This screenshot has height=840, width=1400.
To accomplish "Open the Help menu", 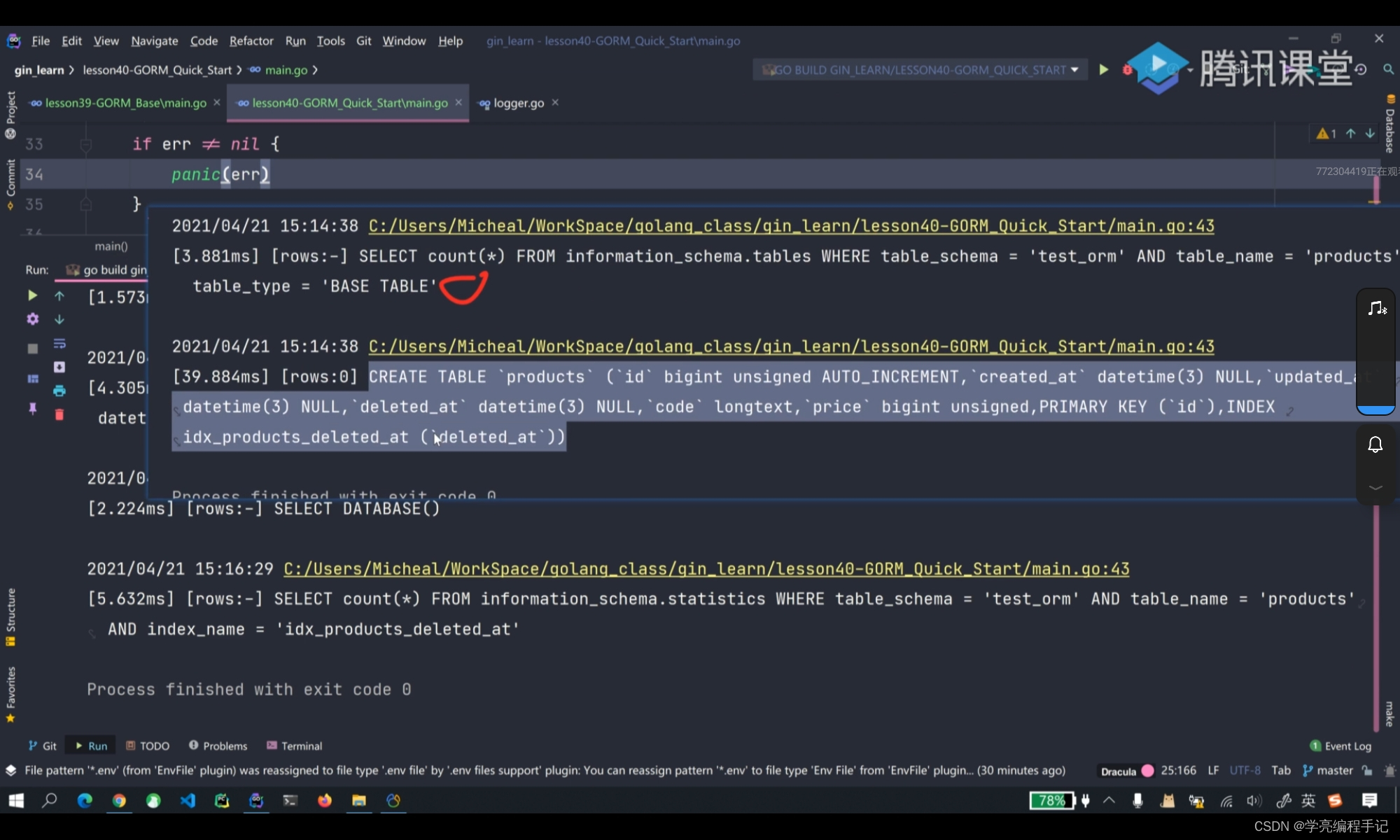I will (450, 41).
